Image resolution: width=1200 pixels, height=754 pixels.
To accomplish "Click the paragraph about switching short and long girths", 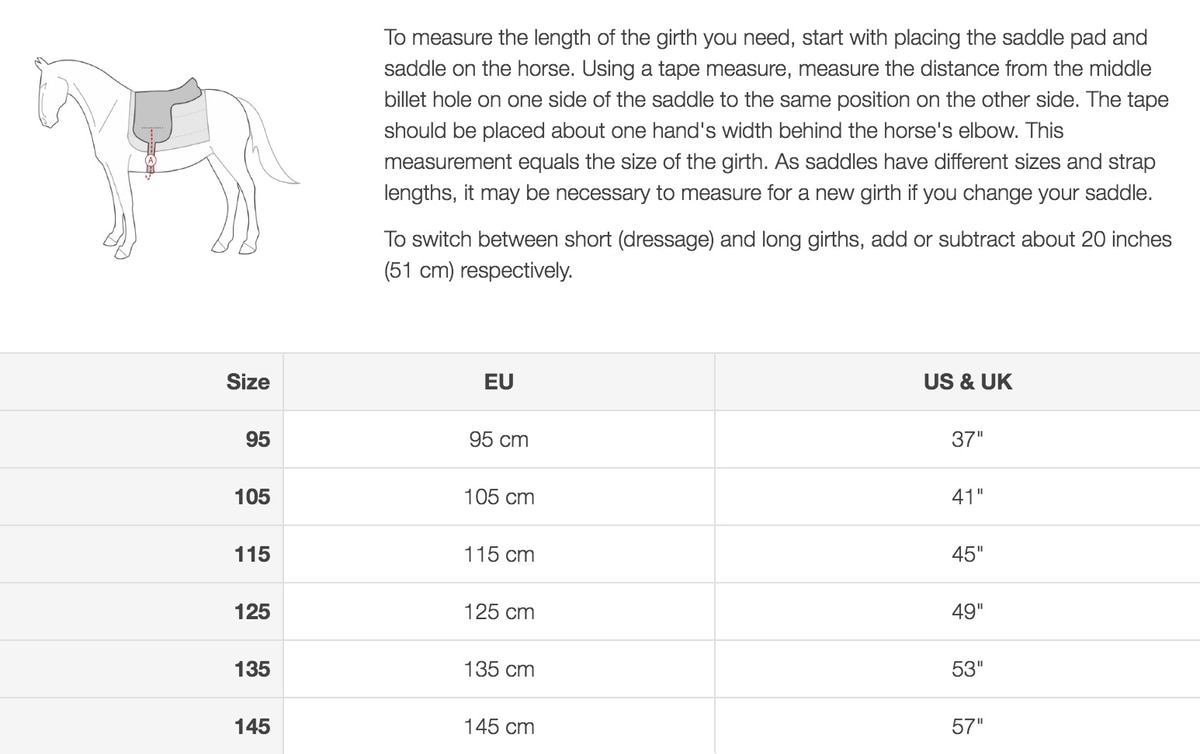I will (777, 255).
